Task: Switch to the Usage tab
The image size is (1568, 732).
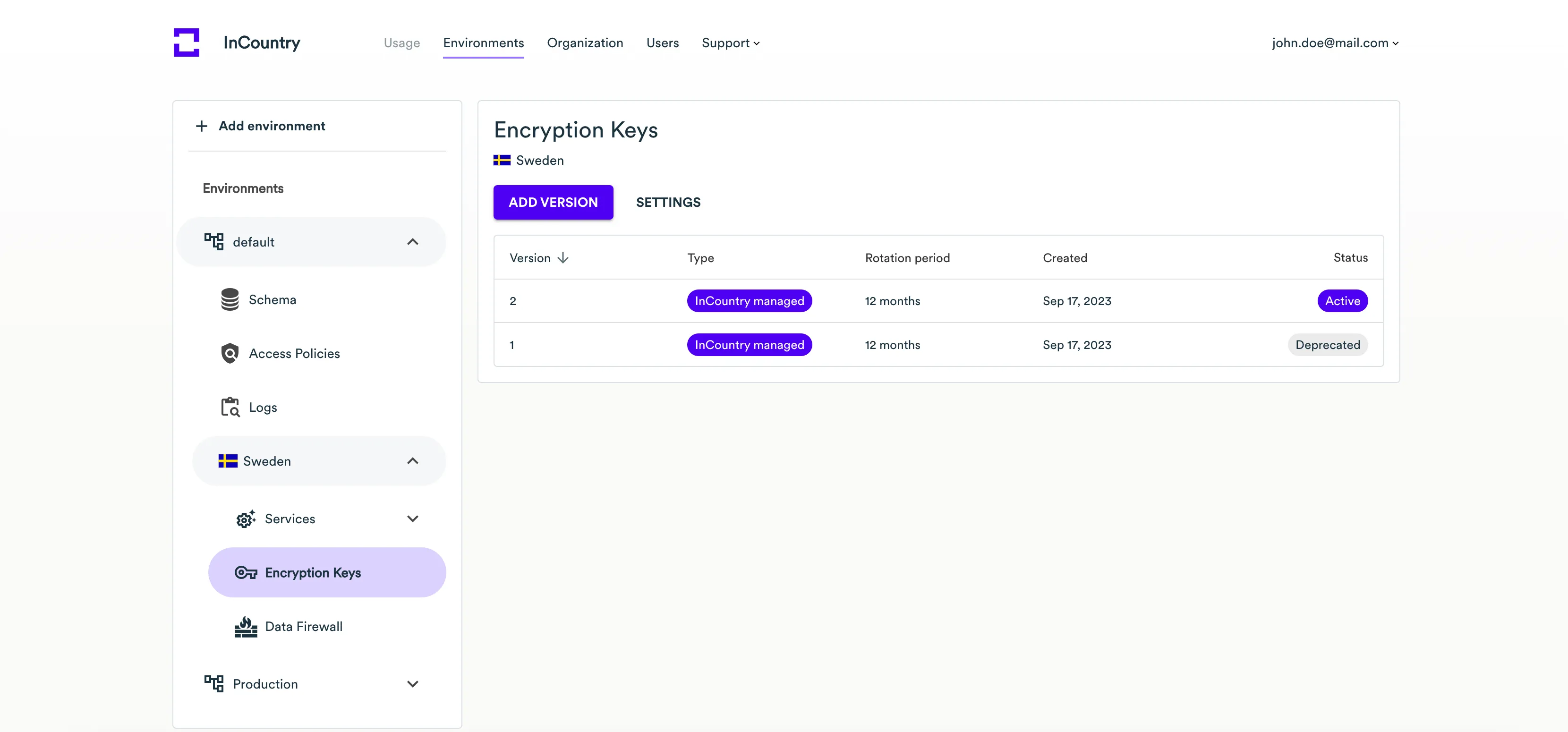Action: (x=402, y=43)
